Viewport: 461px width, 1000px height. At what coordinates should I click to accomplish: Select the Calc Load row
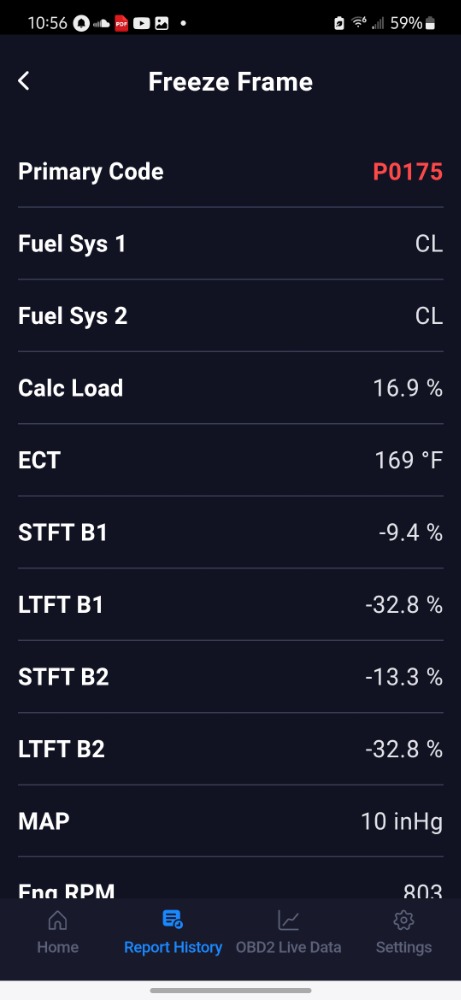pyautogui.click(x=230, y=388)
